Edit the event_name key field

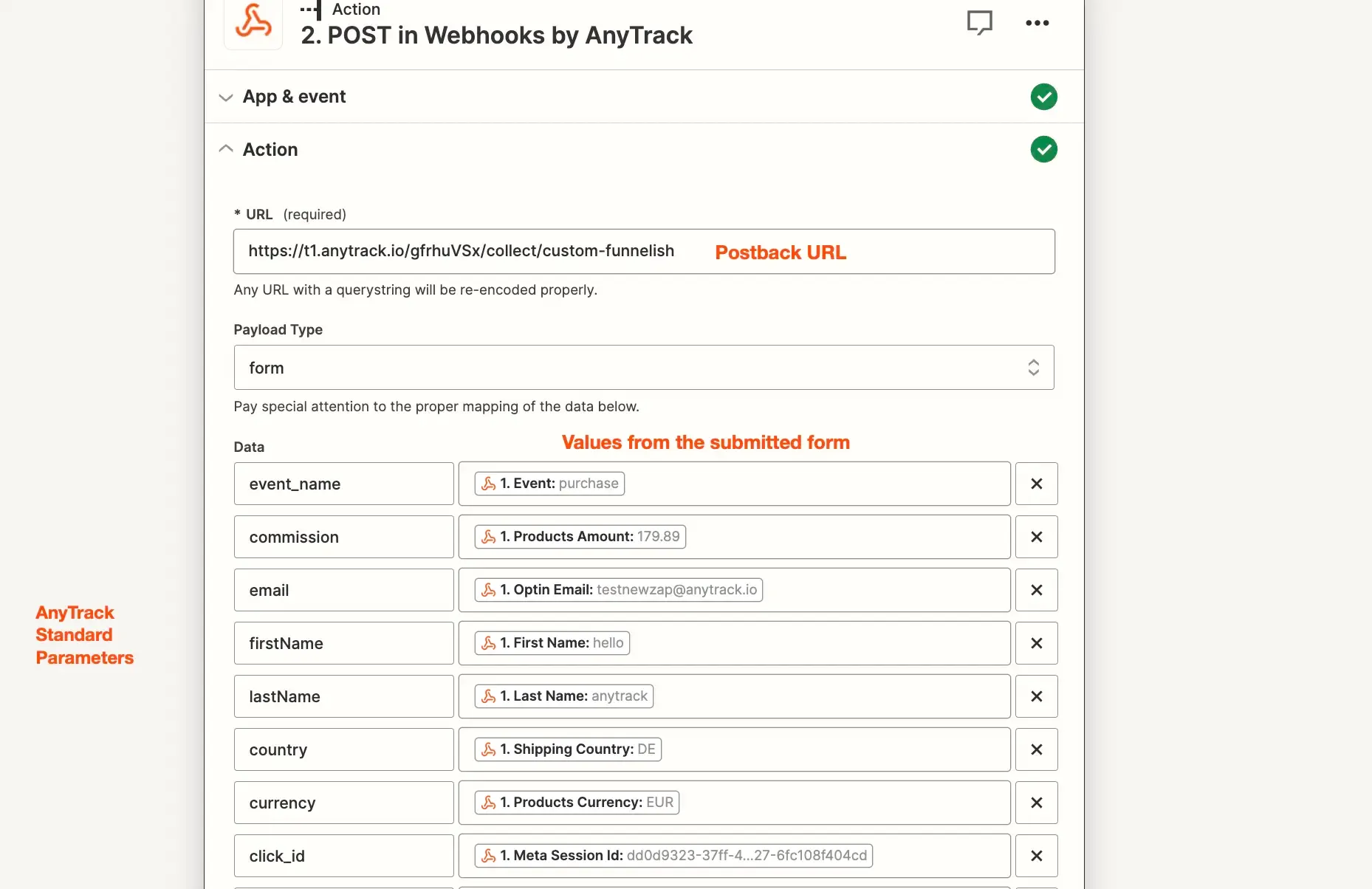tap(343, 484)
